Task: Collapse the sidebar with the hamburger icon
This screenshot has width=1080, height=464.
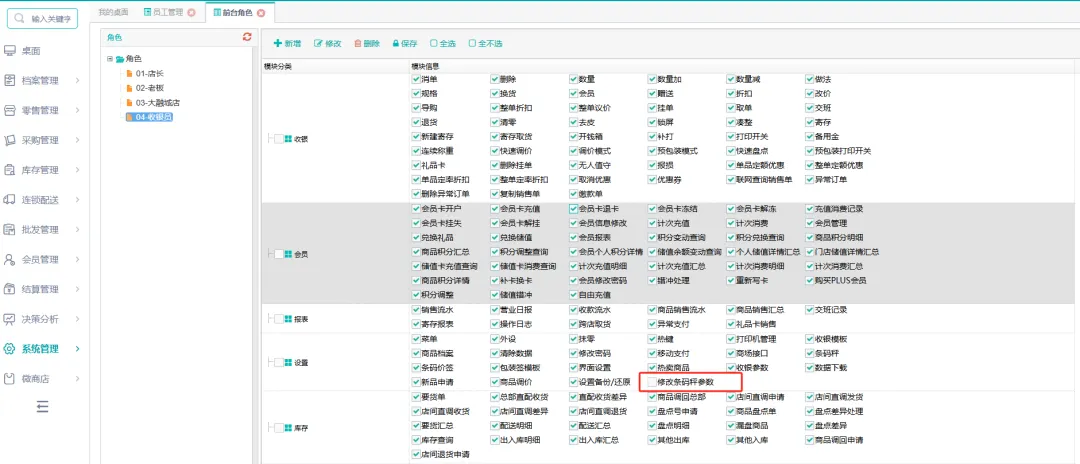Action: tap(43, 407)
